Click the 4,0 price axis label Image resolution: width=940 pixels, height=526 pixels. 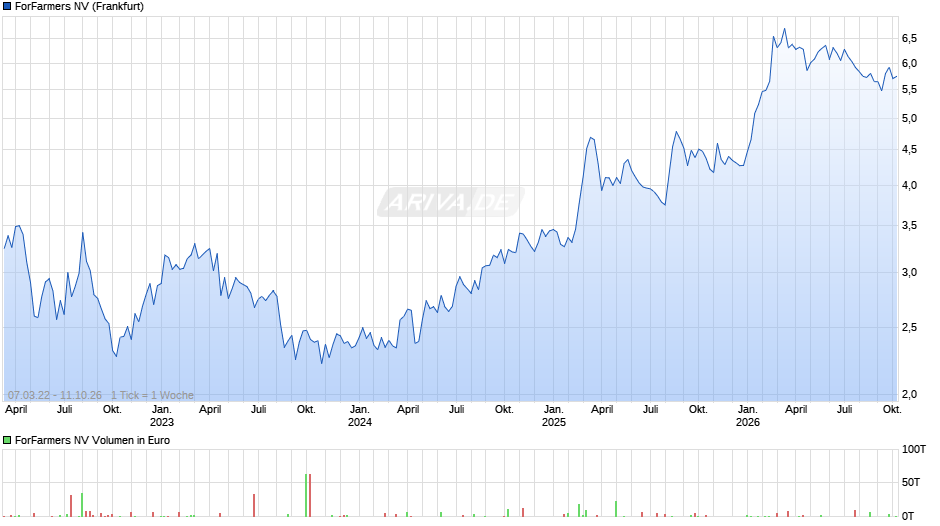[x=909, y=186]
